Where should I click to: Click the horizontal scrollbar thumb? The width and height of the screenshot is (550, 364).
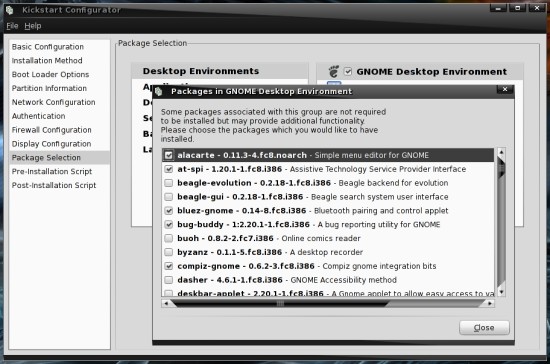[x=280, y=303]
